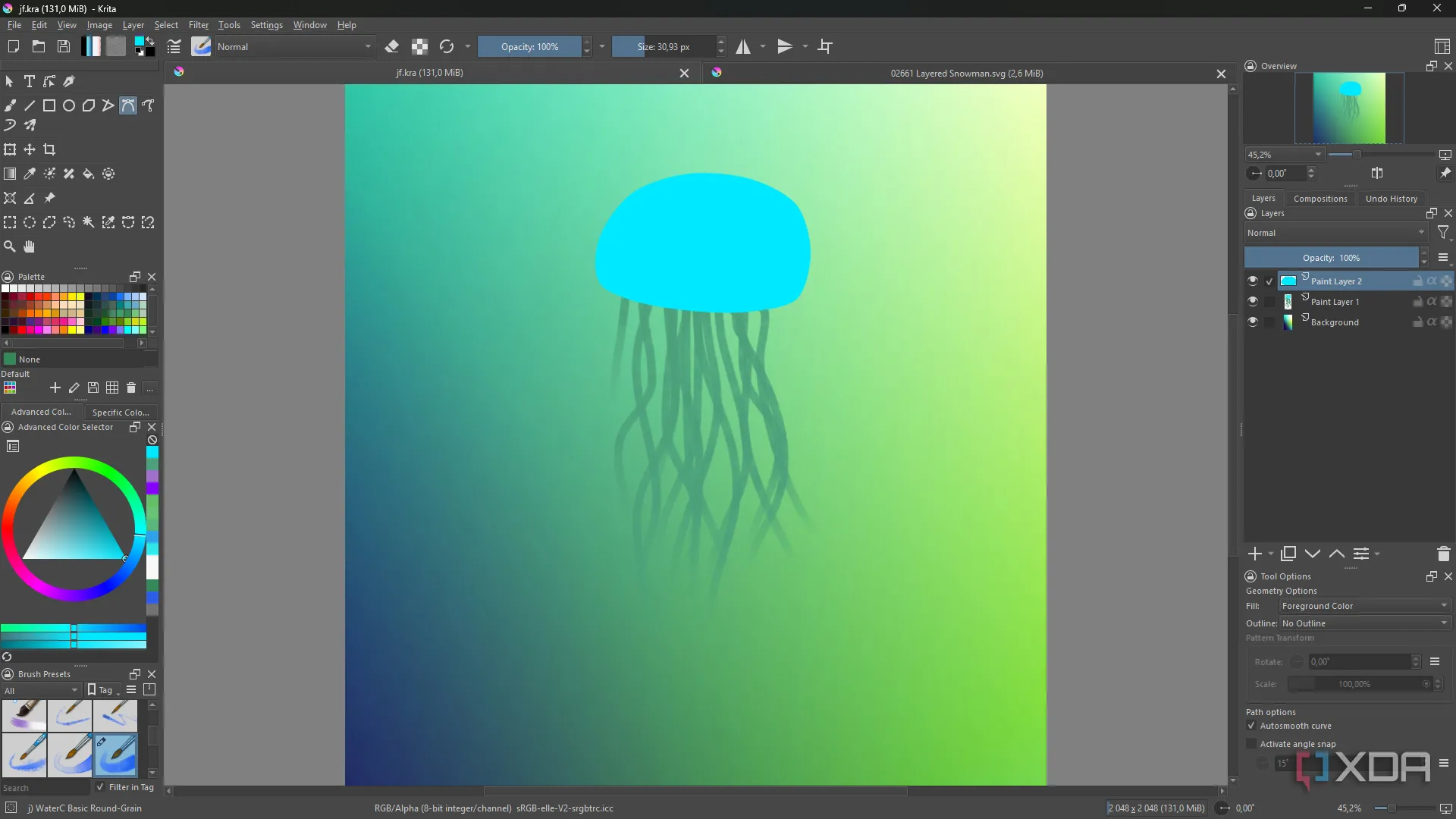Viewport: 1456px width, 819px height.
Task: Open the Outline dropdown in Tool Options
Action: point(1363,623)
